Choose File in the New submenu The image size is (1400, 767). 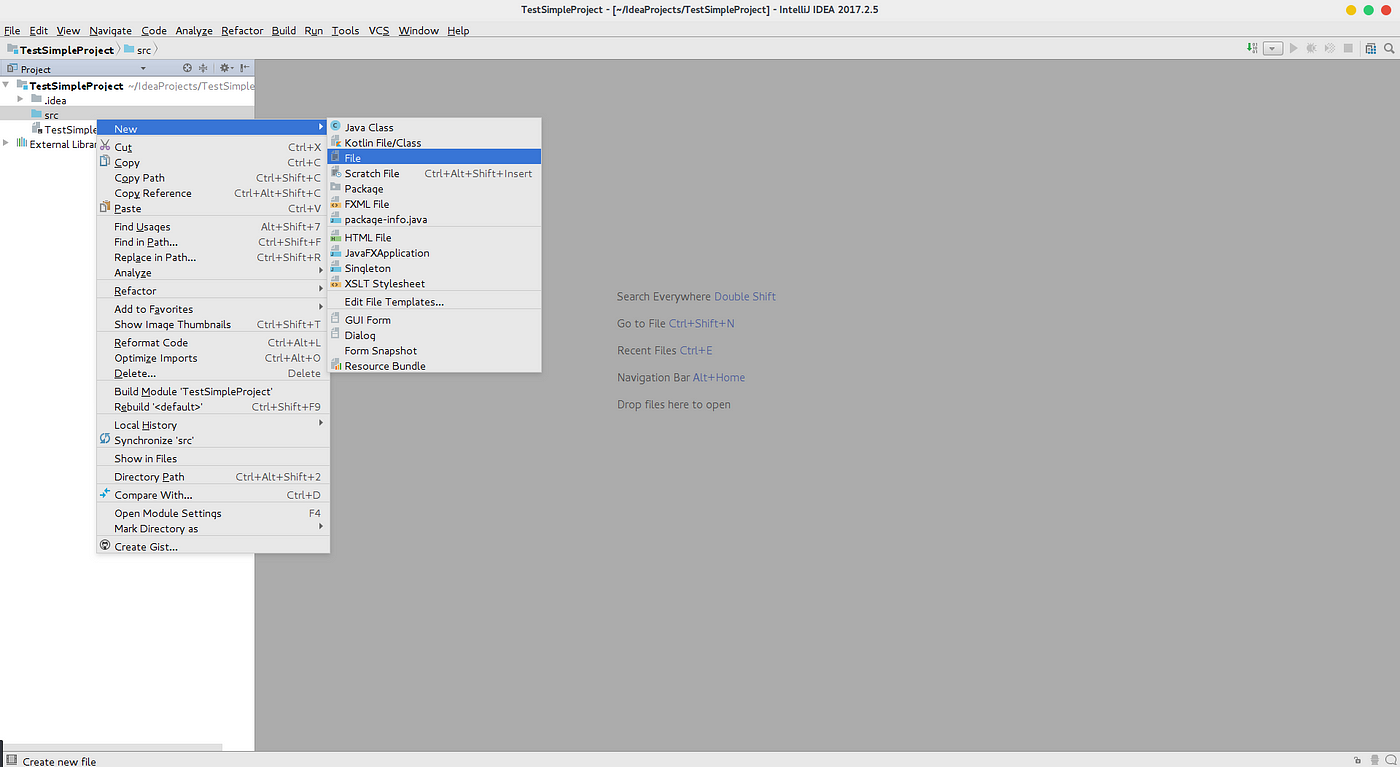[434, 158]
